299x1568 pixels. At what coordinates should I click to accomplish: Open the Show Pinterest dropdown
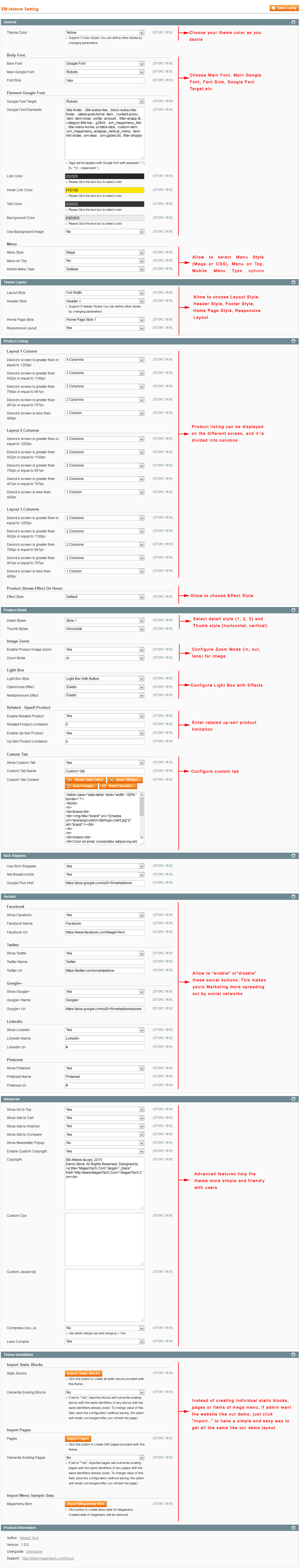(x=105, y=1068)
